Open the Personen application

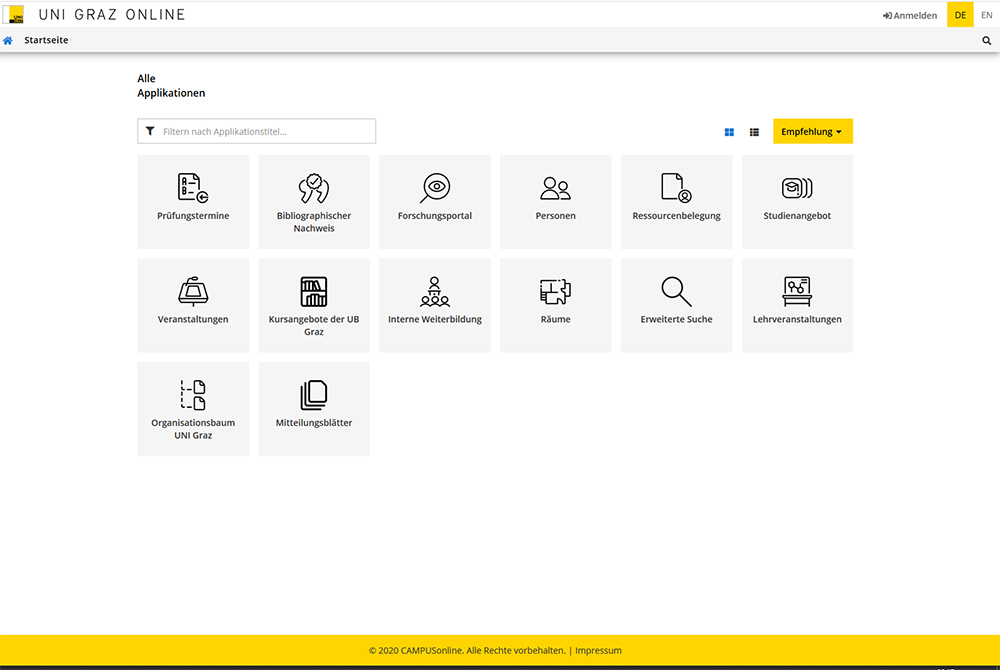(555, 201)
